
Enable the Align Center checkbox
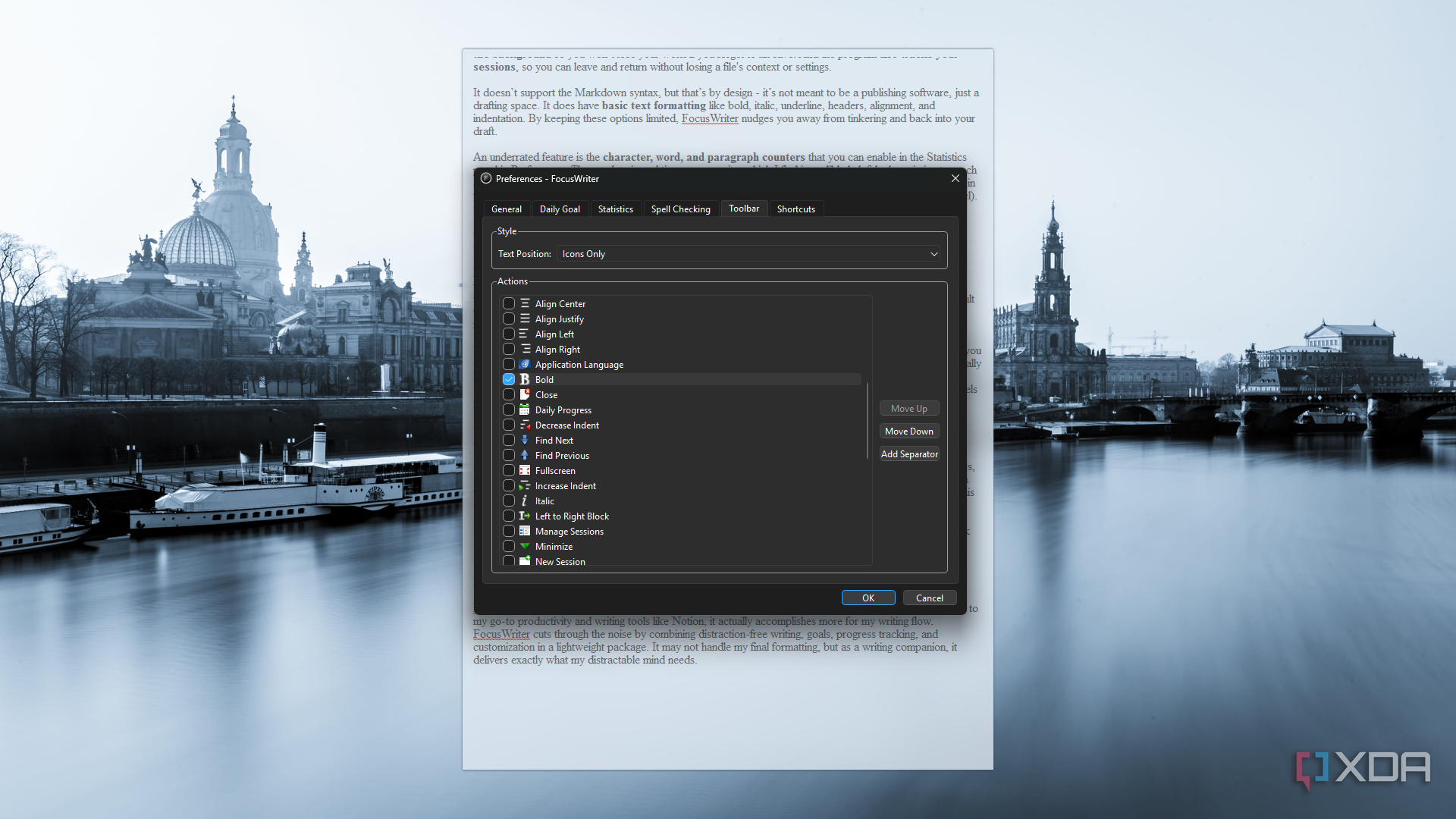point(509,303)
